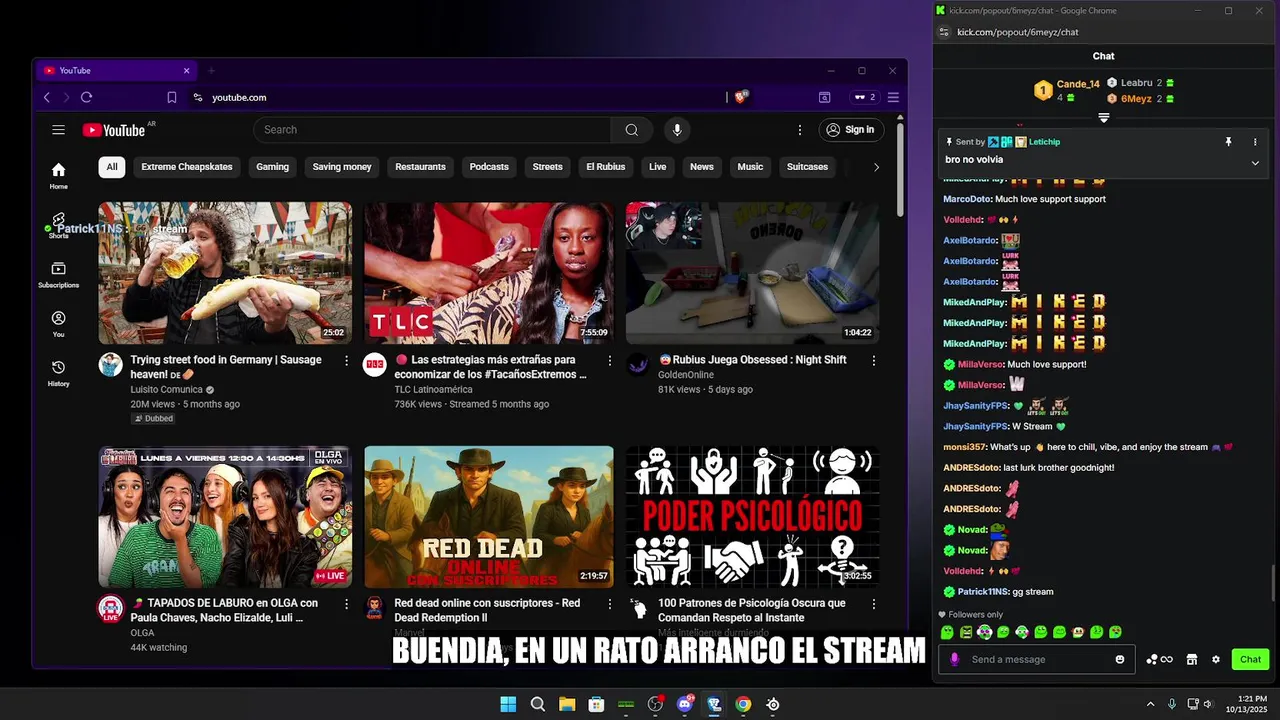Open Kick channel points icon
The image size is (1280, 720).
click(1159, 659)
